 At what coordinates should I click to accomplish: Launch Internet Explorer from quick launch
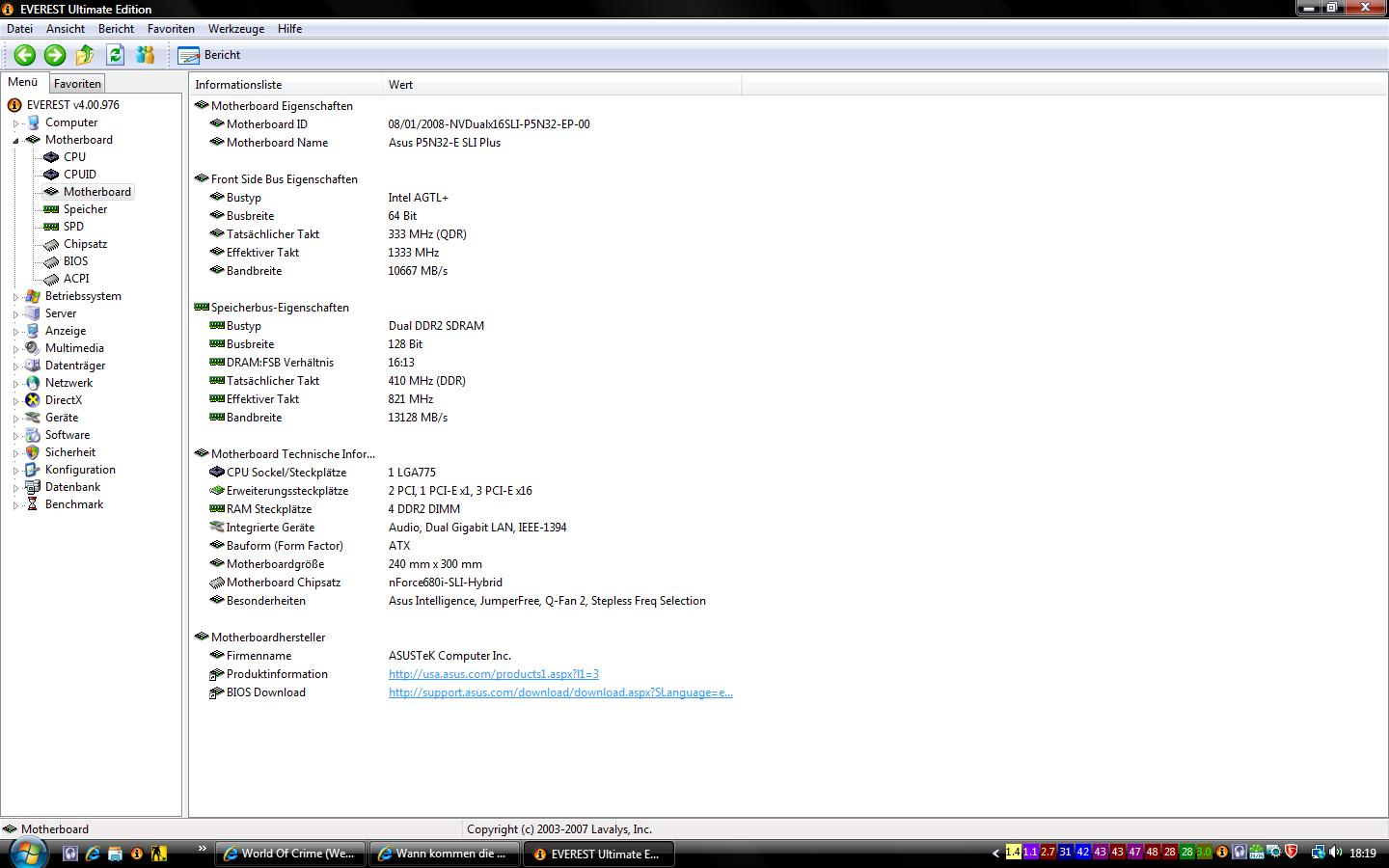(x=93, y=854)
